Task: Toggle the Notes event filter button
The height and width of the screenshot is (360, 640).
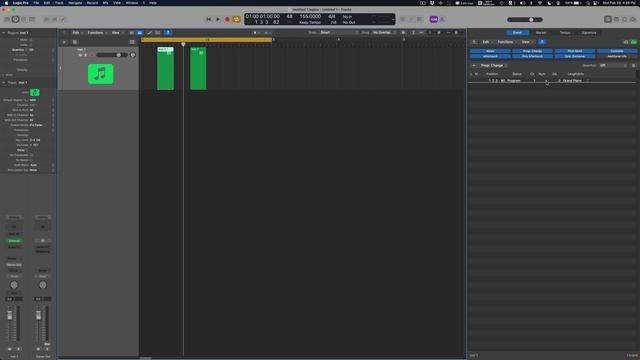Action: [x=490, y=51]
